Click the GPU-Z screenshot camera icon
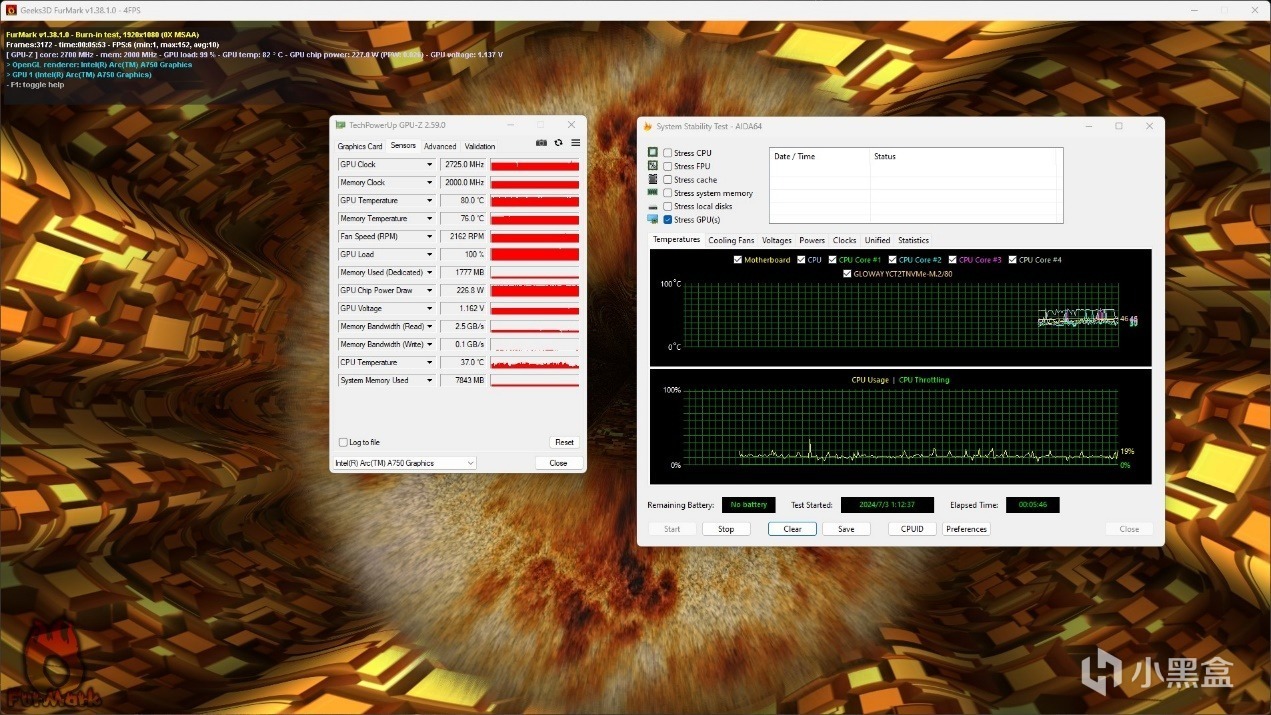The width and height of the screenshot is (1271, 715). (541, 143)
